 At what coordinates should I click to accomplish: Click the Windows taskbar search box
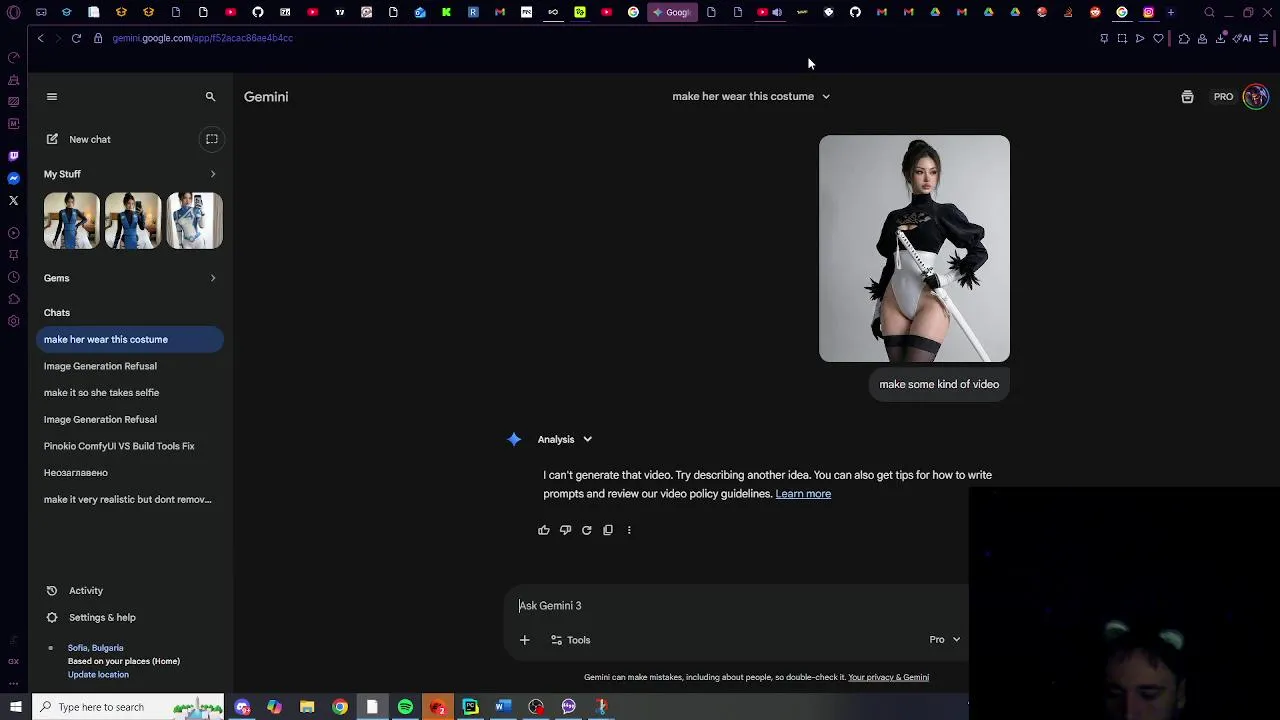127,707
